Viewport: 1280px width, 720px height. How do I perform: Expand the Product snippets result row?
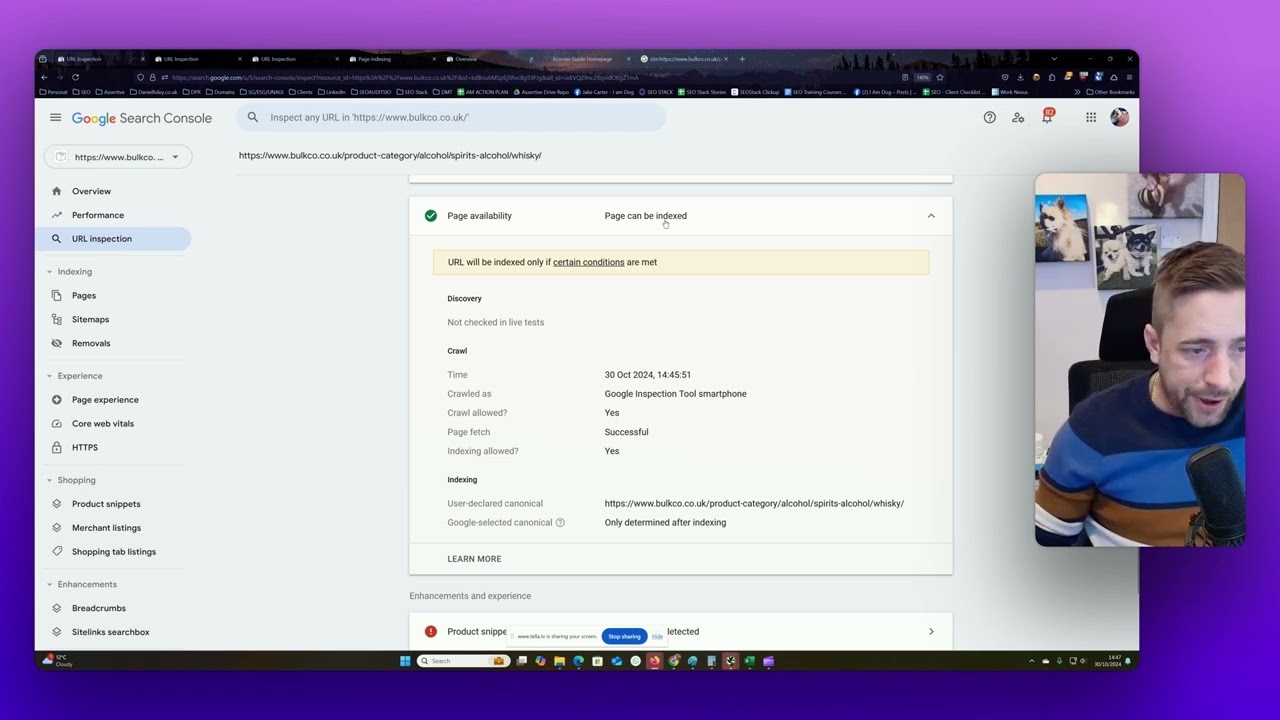coord(931,631)
